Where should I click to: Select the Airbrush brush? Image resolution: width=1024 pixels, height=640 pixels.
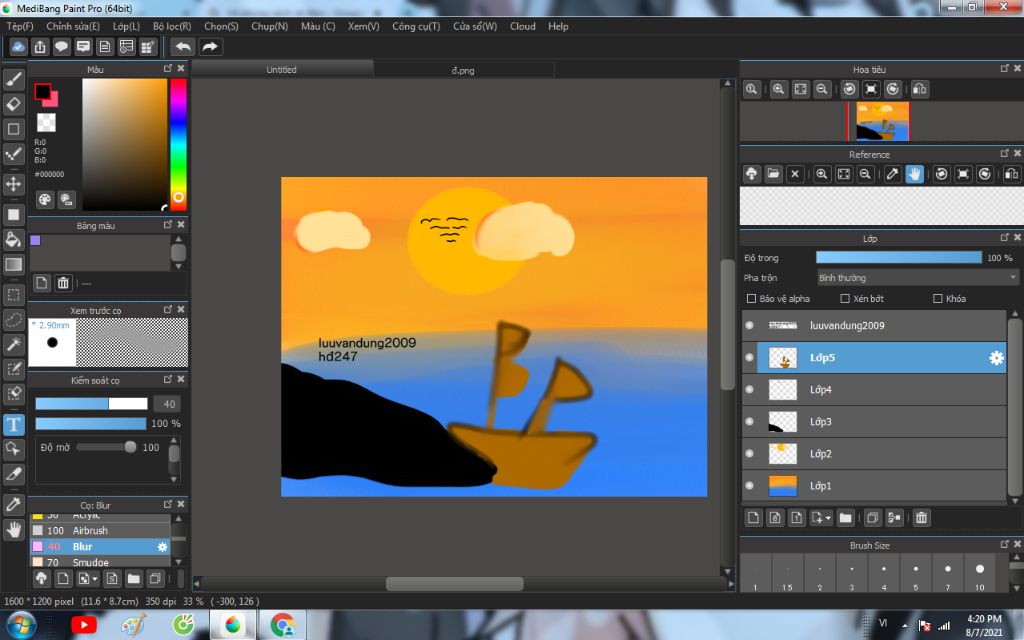tap(100, 530)
